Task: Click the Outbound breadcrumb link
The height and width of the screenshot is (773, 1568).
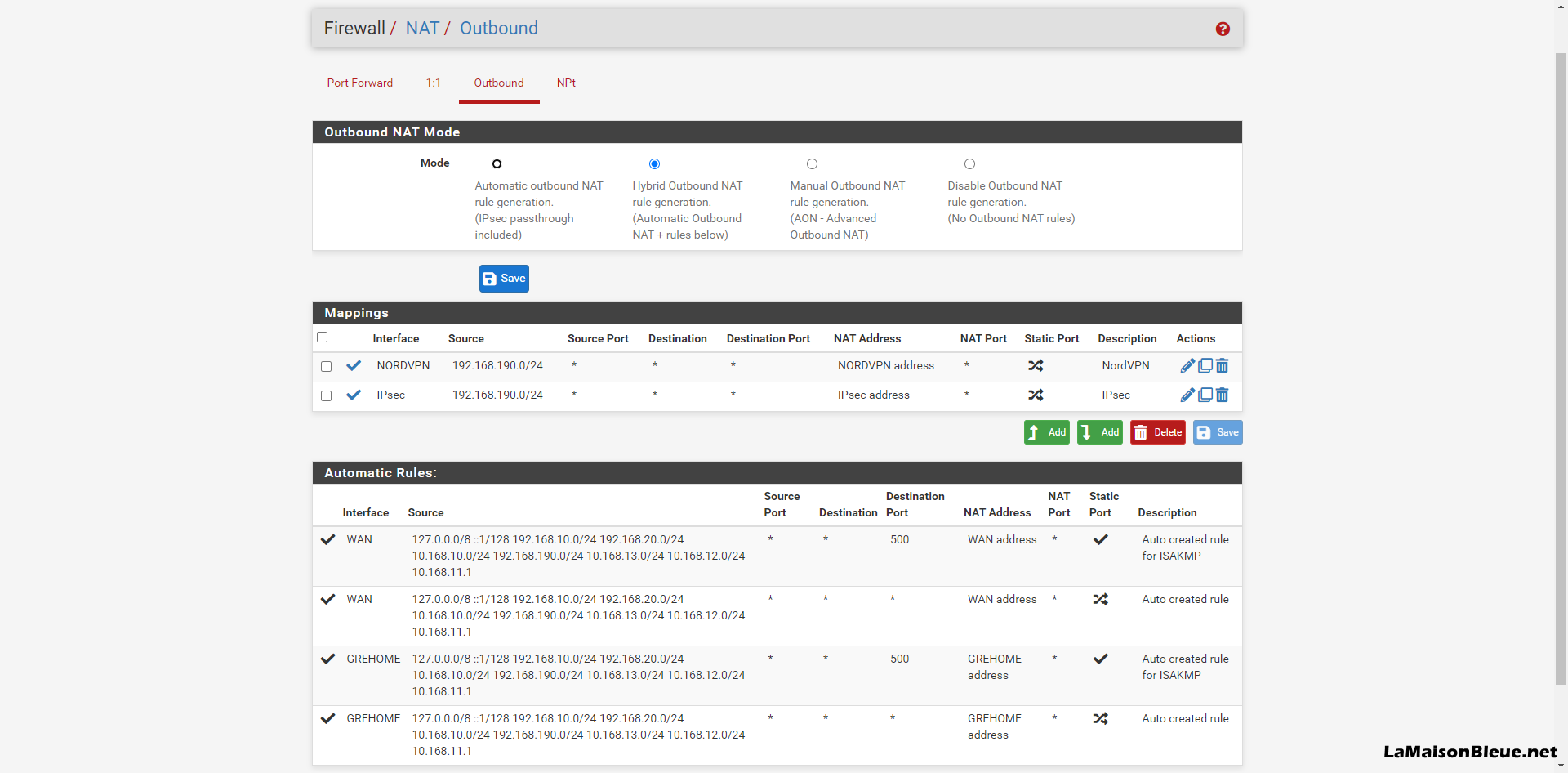Action: tap(499, 29)
